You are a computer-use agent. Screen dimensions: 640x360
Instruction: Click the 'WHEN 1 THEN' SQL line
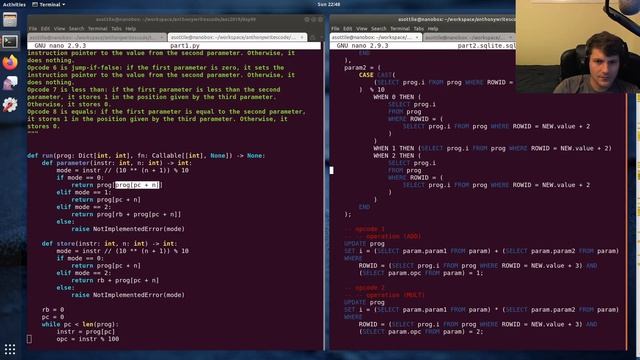click(x=492, y=149)
